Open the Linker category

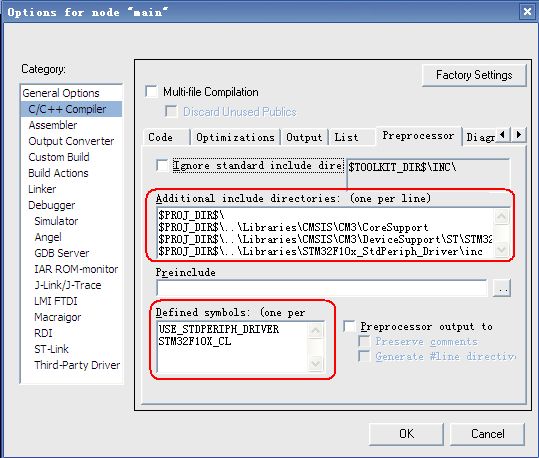(42, 189)
